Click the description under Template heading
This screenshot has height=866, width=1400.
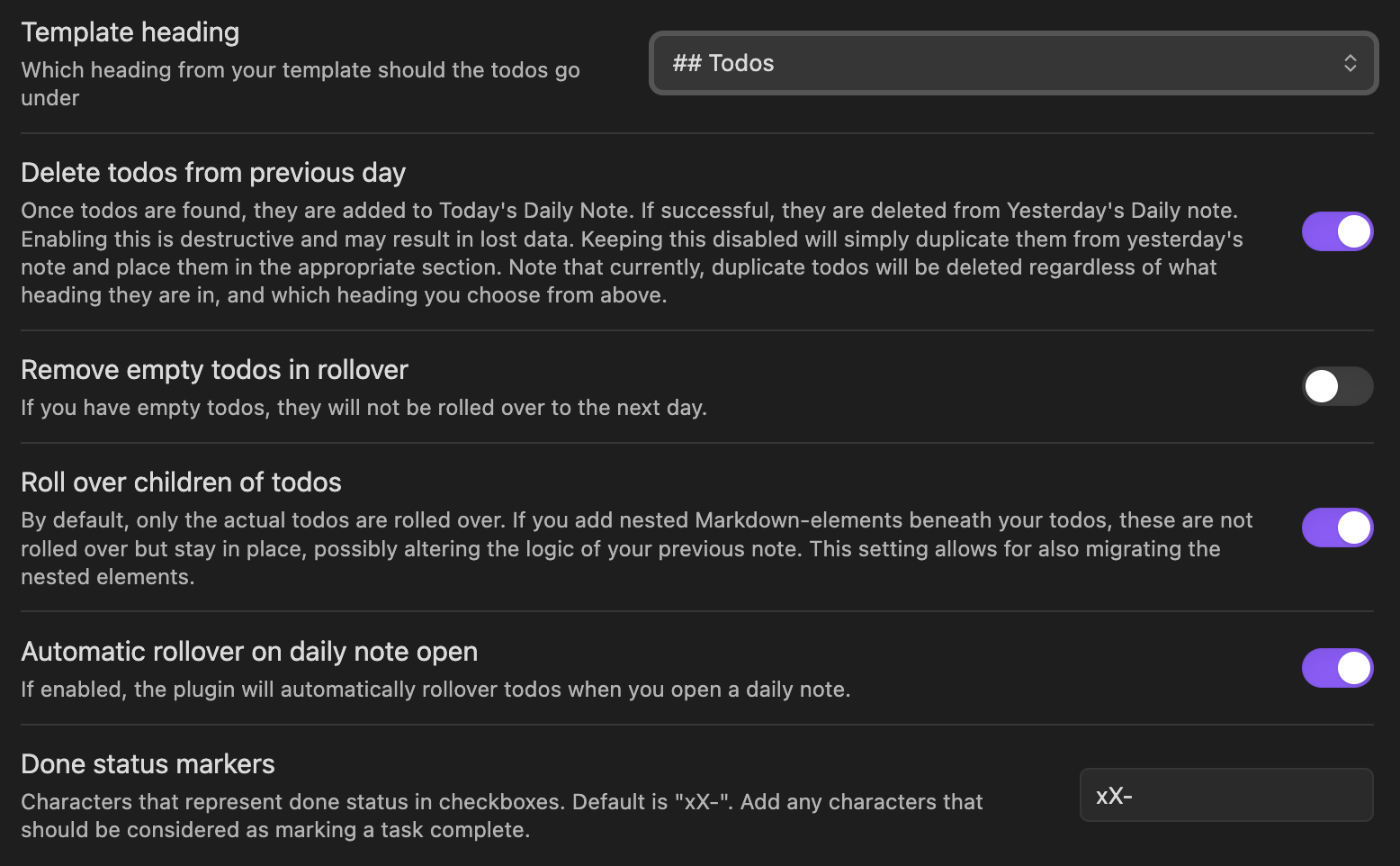click(x=301, y=84)
